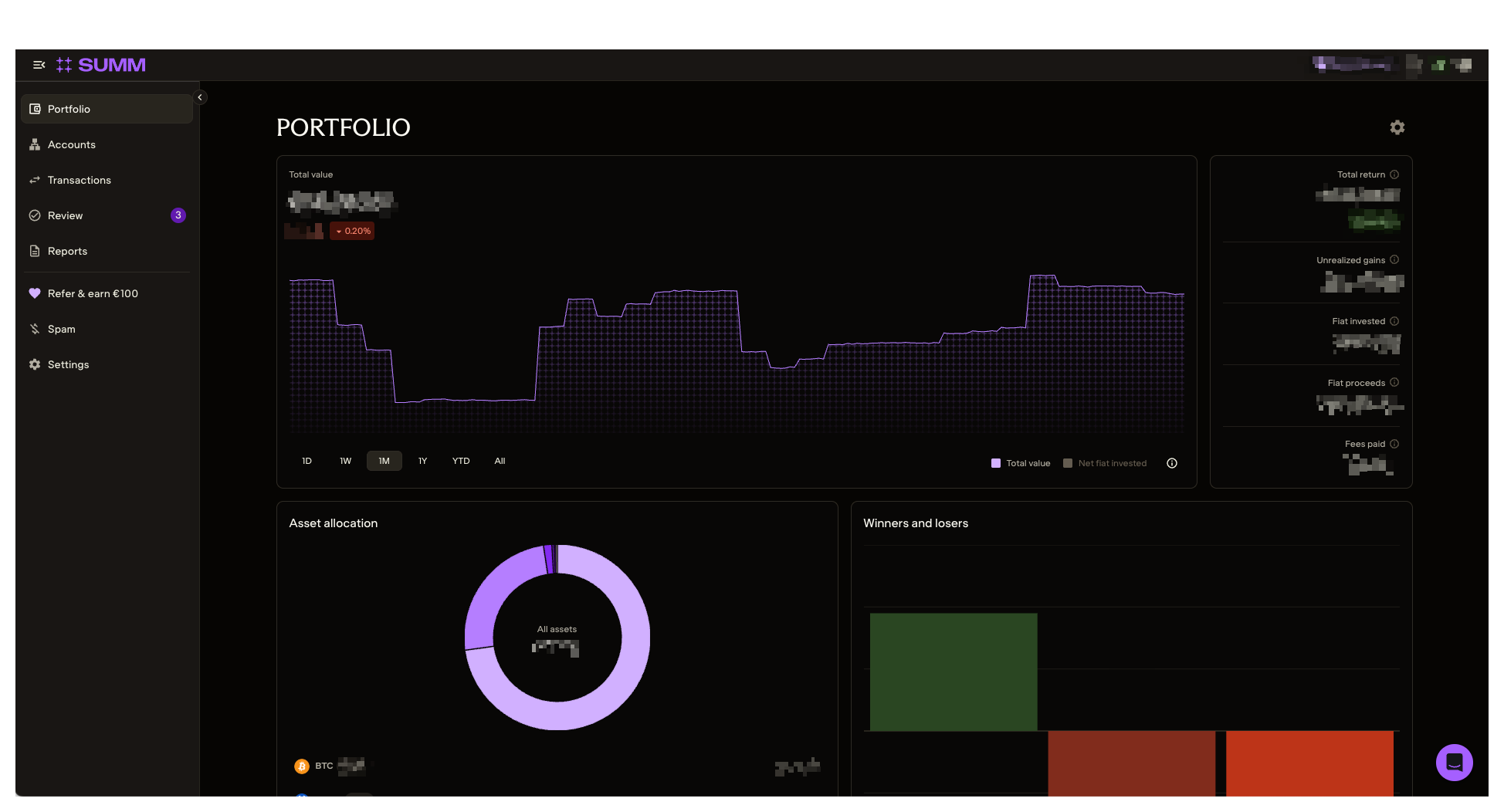Click the SUMM logo
The width and height of the screenshot is (1504, 812).
tap(101, 65)
